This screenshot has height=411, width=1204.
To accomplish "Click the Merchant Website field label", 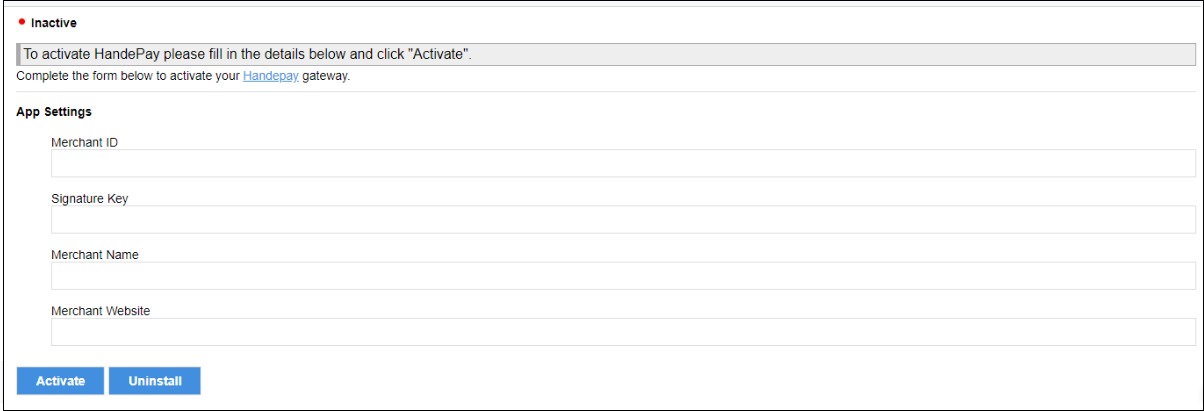I will 100,310.
